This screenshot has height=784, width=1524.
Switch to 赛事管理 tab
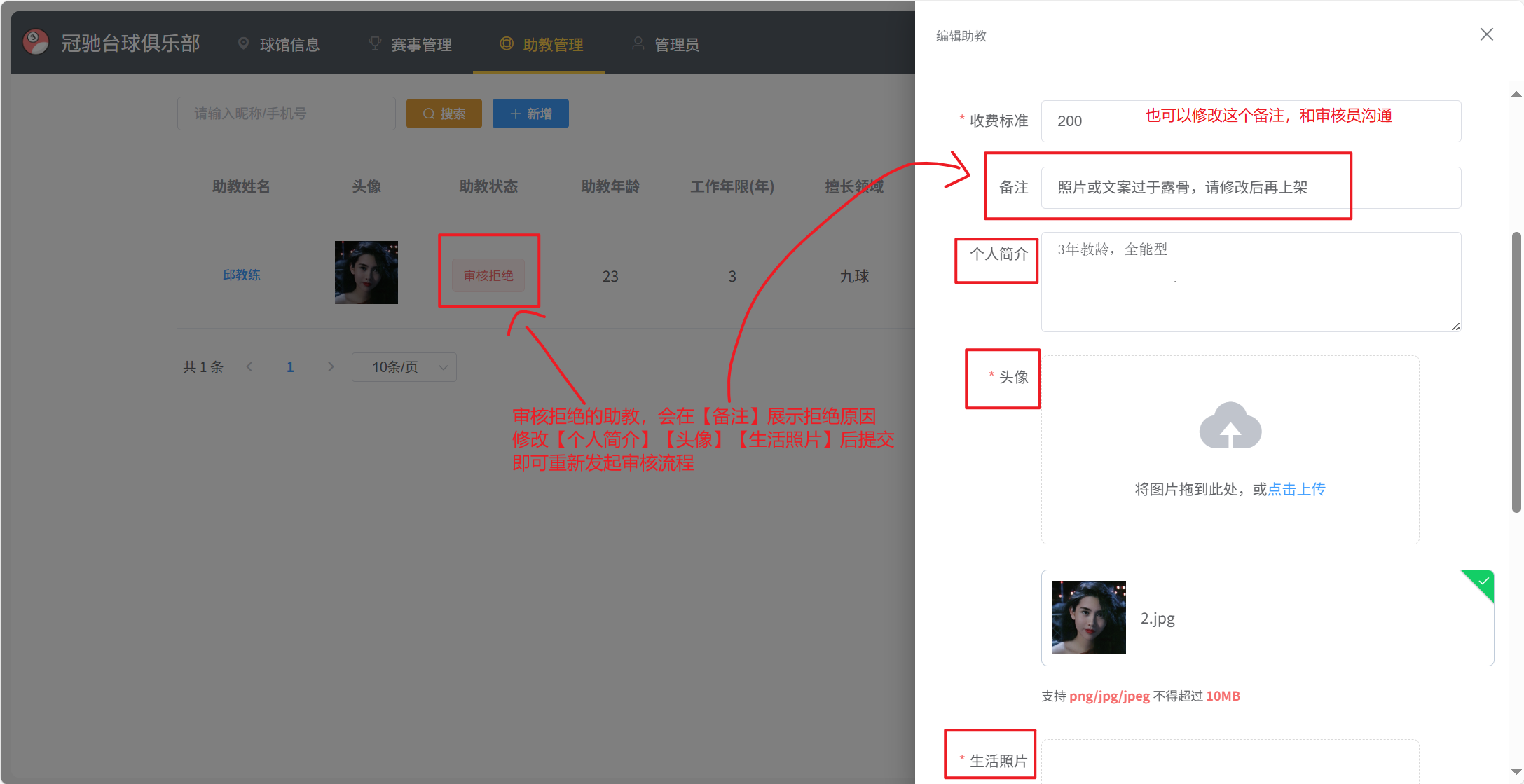[x=411, y=44]
